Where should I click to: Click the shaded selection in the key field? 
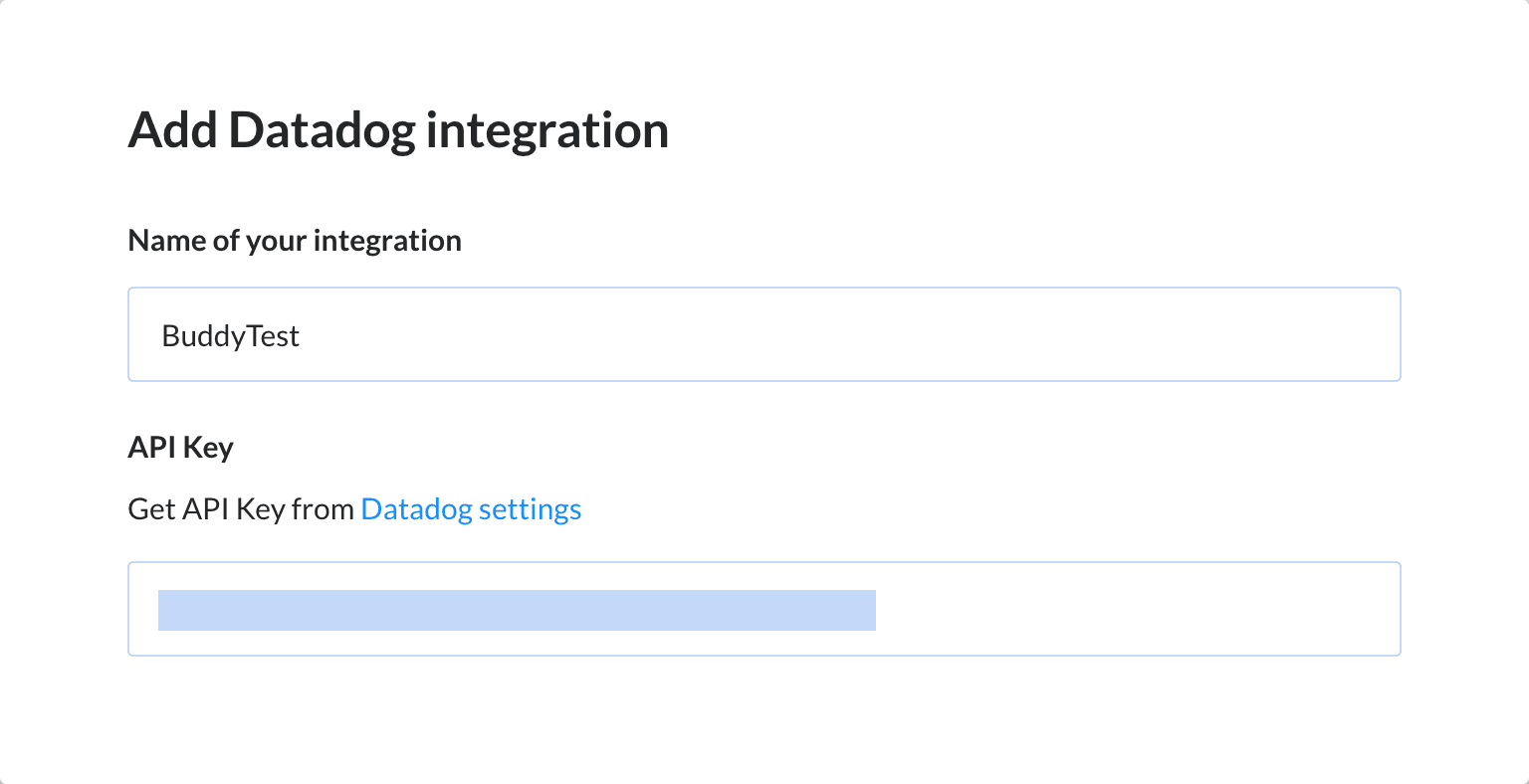tap(517, 610)
